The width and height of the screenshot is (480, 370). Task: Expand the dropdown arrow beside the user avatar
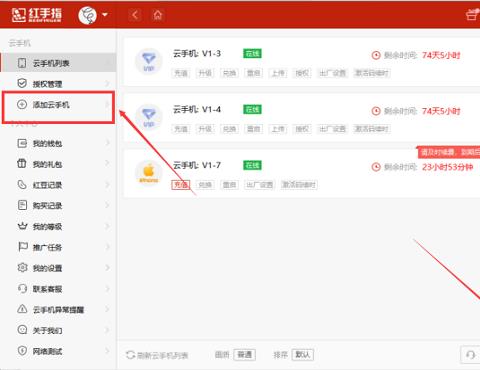click(105, 15)
